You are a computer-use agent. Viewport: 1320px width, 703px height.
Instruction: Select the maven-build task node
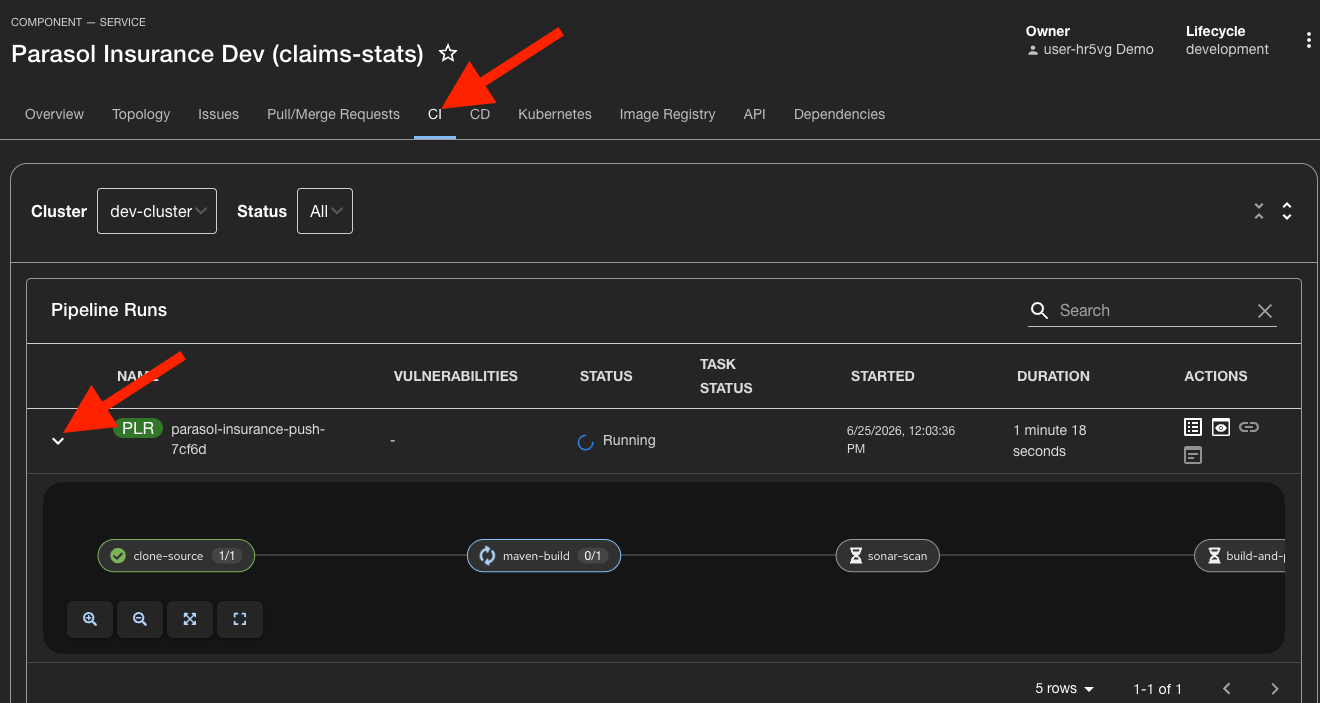point(544,555)
